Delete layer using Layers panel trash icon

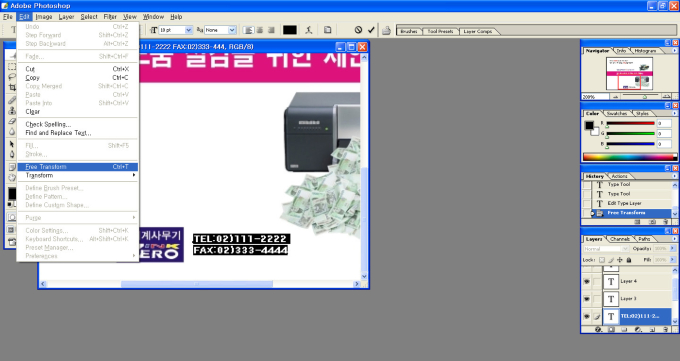[666, 330]
